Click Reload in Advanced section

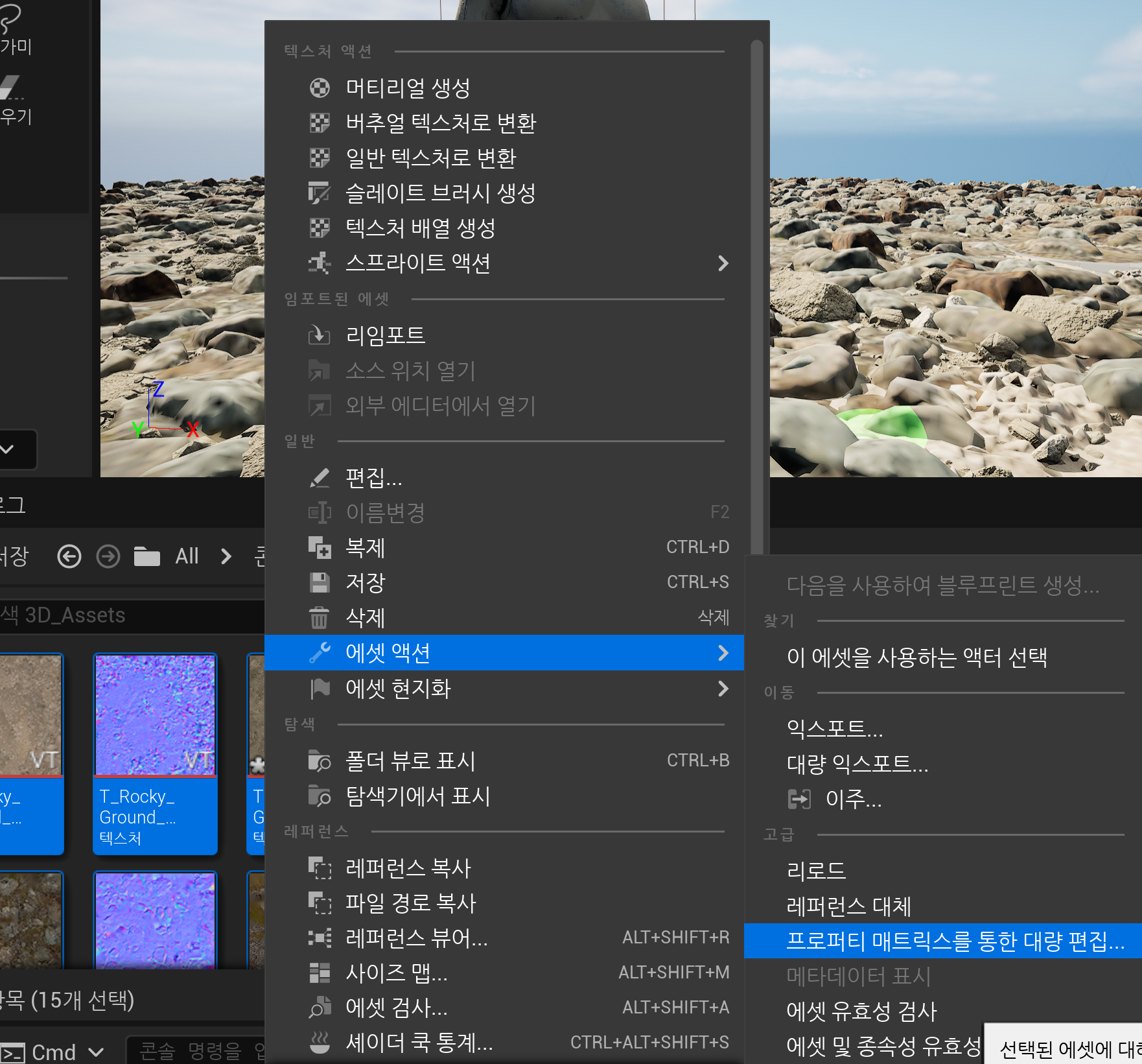tap(943, 870)
